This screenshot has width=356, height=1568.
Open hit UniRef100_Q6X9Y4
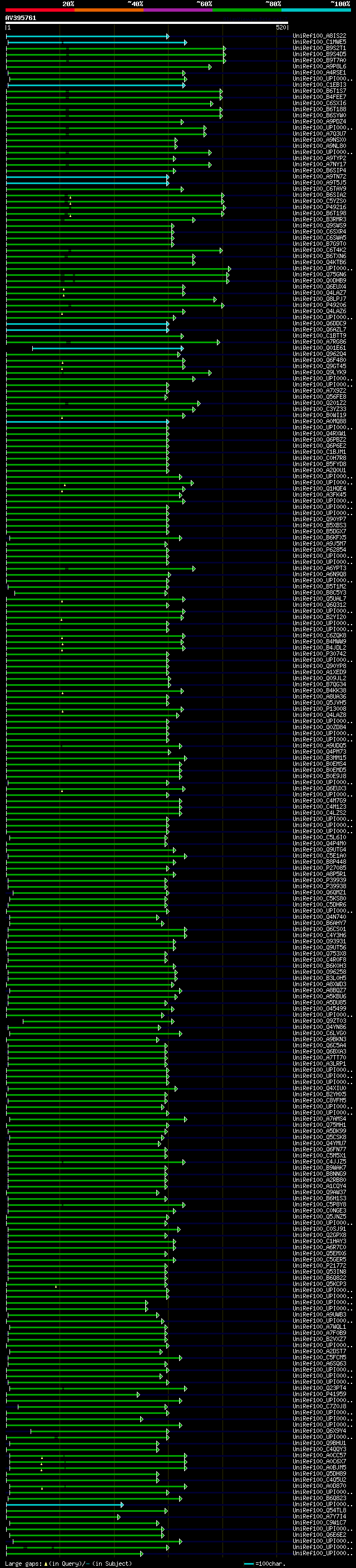point(319,1431)
